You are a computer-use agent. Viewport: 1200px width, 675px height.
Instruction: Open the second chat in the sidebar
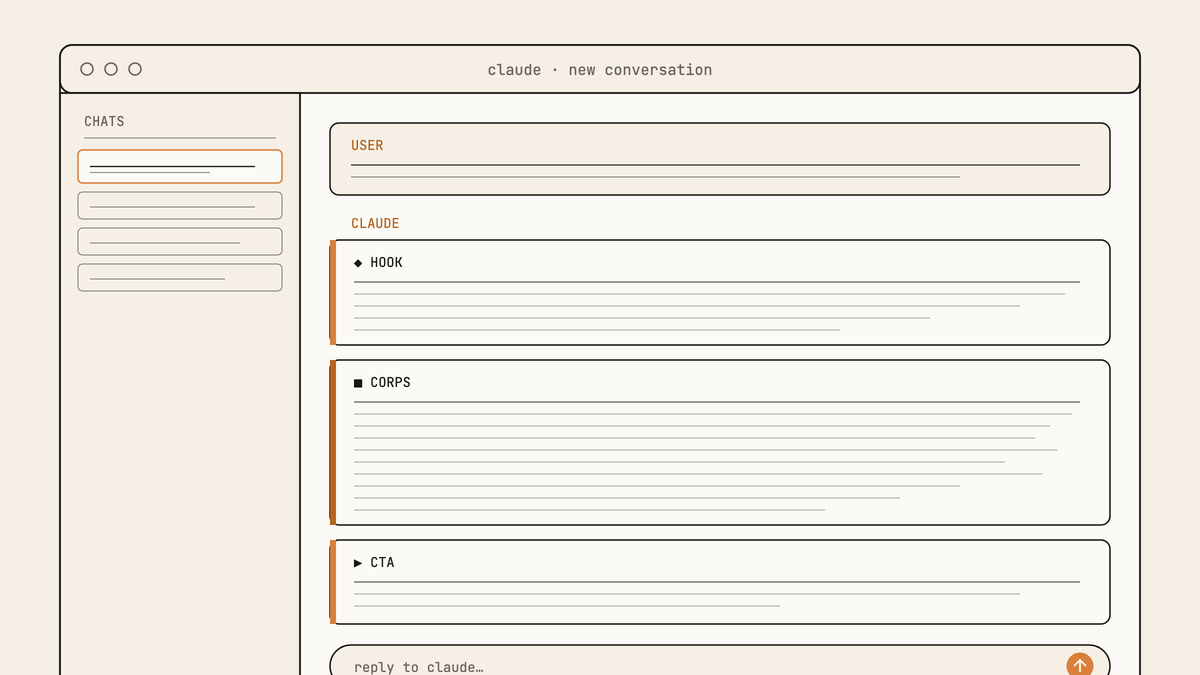coord(180,205)
